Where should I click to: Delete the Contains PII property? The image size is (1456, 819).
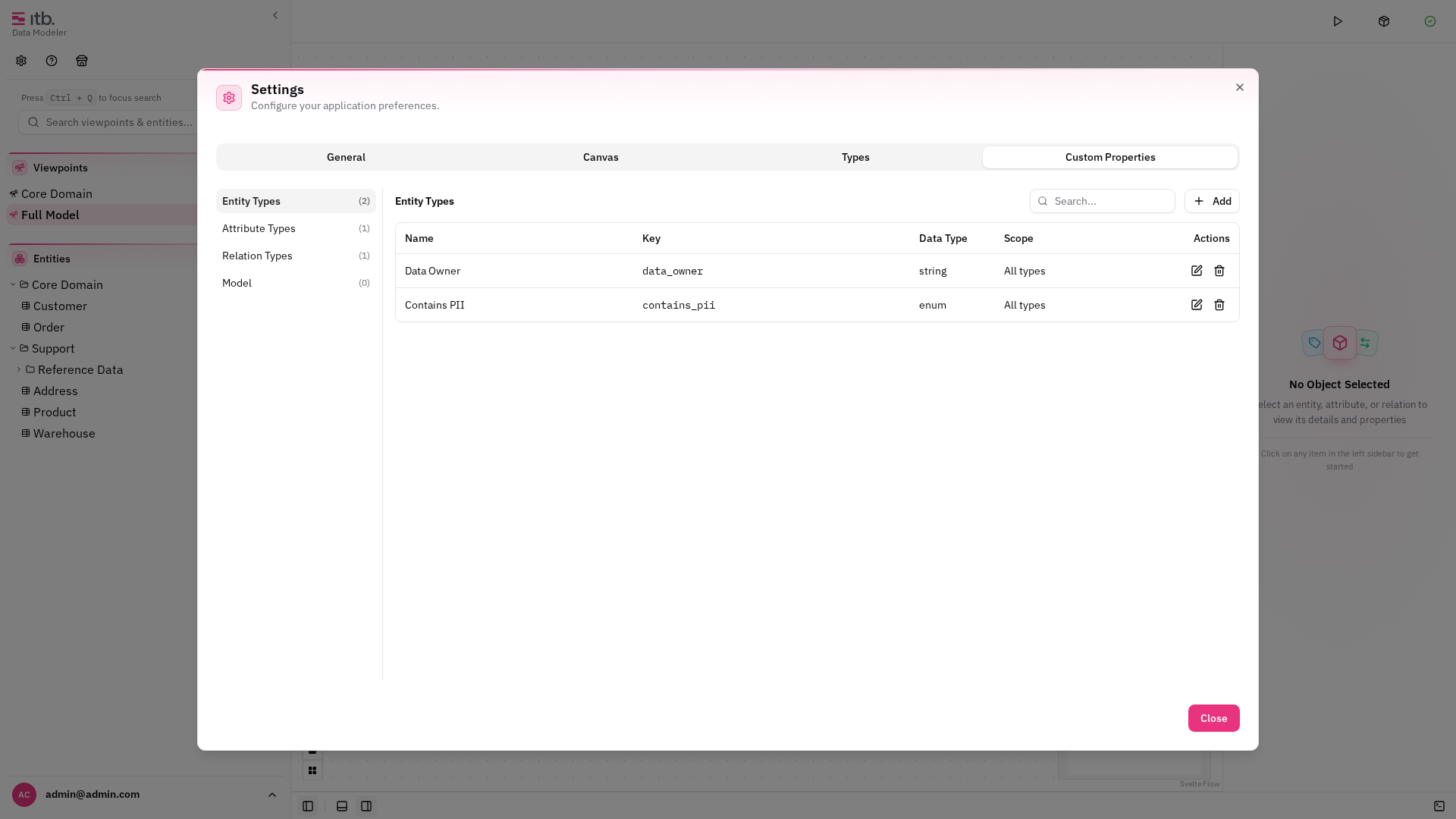(x=1219, y=305)
